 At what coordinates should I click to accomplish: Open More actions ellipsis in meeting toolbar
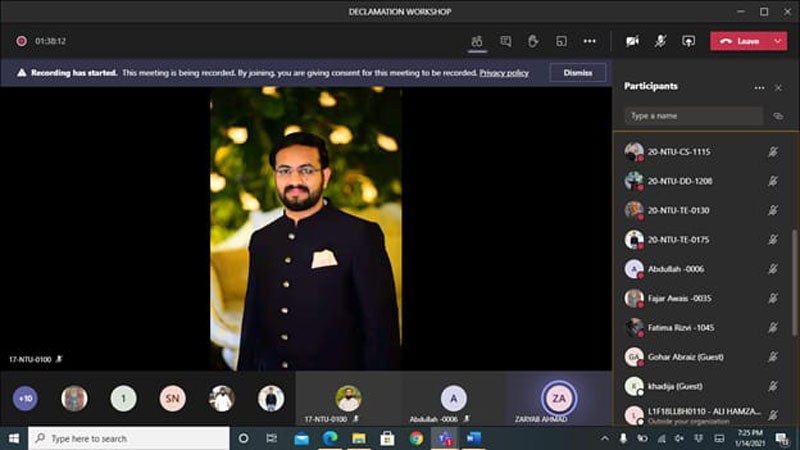coord(589,41)
